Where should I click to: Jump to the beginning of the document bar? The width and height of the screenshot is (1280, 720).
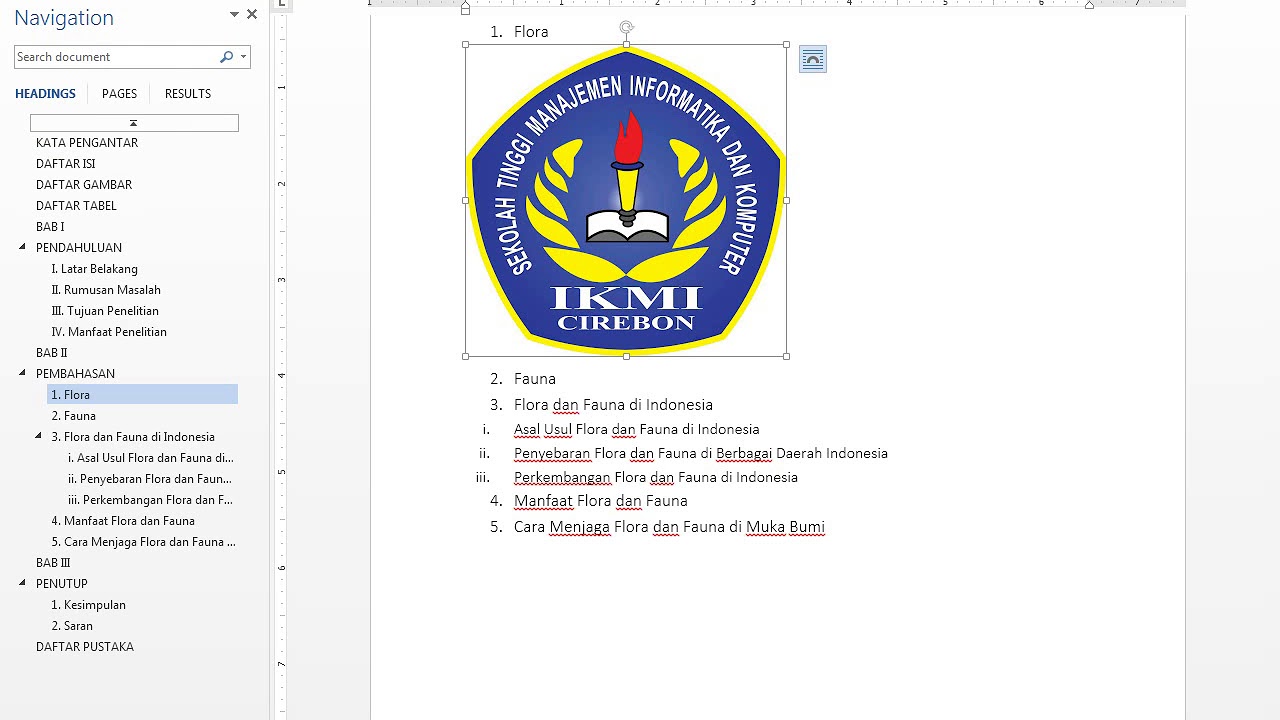134,123
